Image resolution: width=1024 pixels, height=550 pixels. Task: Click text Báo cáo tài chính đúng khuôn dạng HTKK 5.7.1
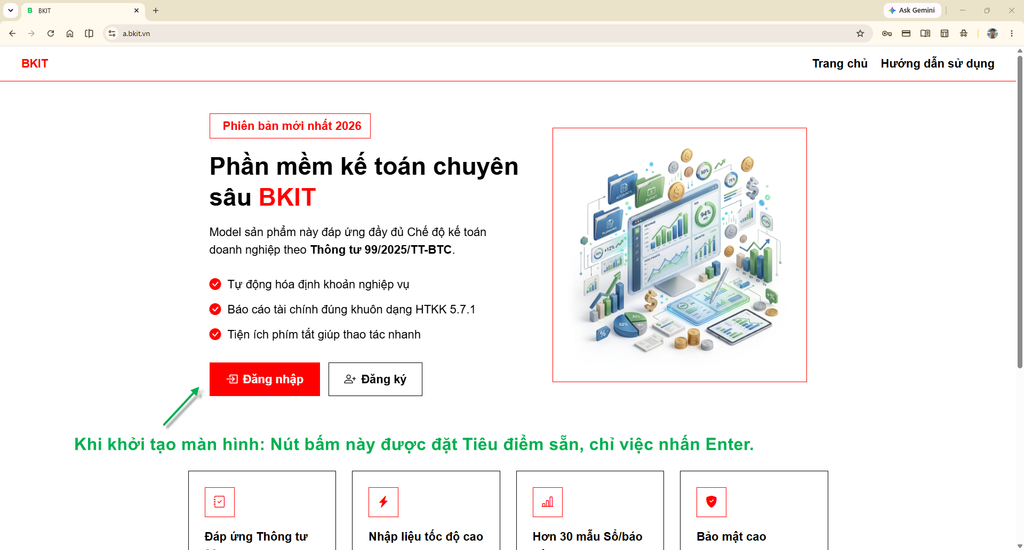(351, 309)
